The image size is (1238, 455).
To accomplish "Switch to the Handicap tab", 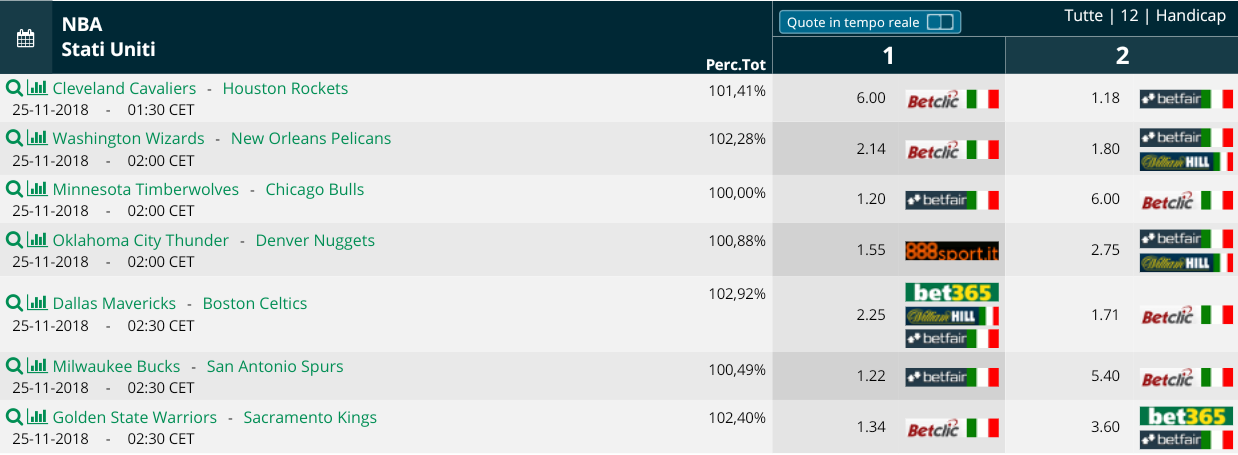I will [1191, 16].
